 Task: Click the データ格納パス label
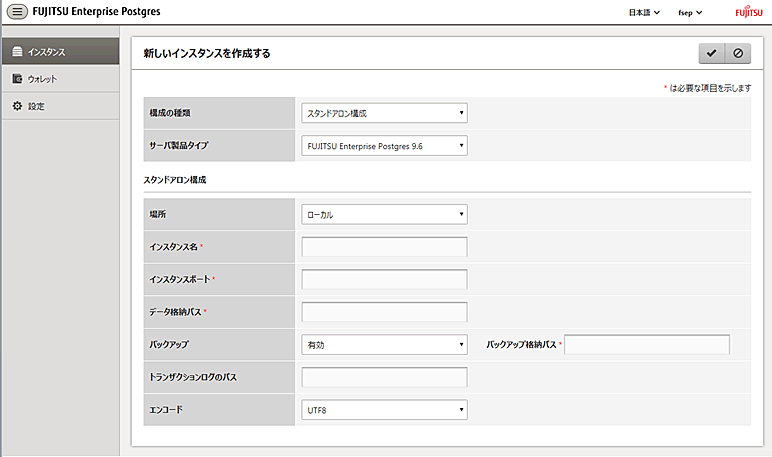tap(175, 312)
